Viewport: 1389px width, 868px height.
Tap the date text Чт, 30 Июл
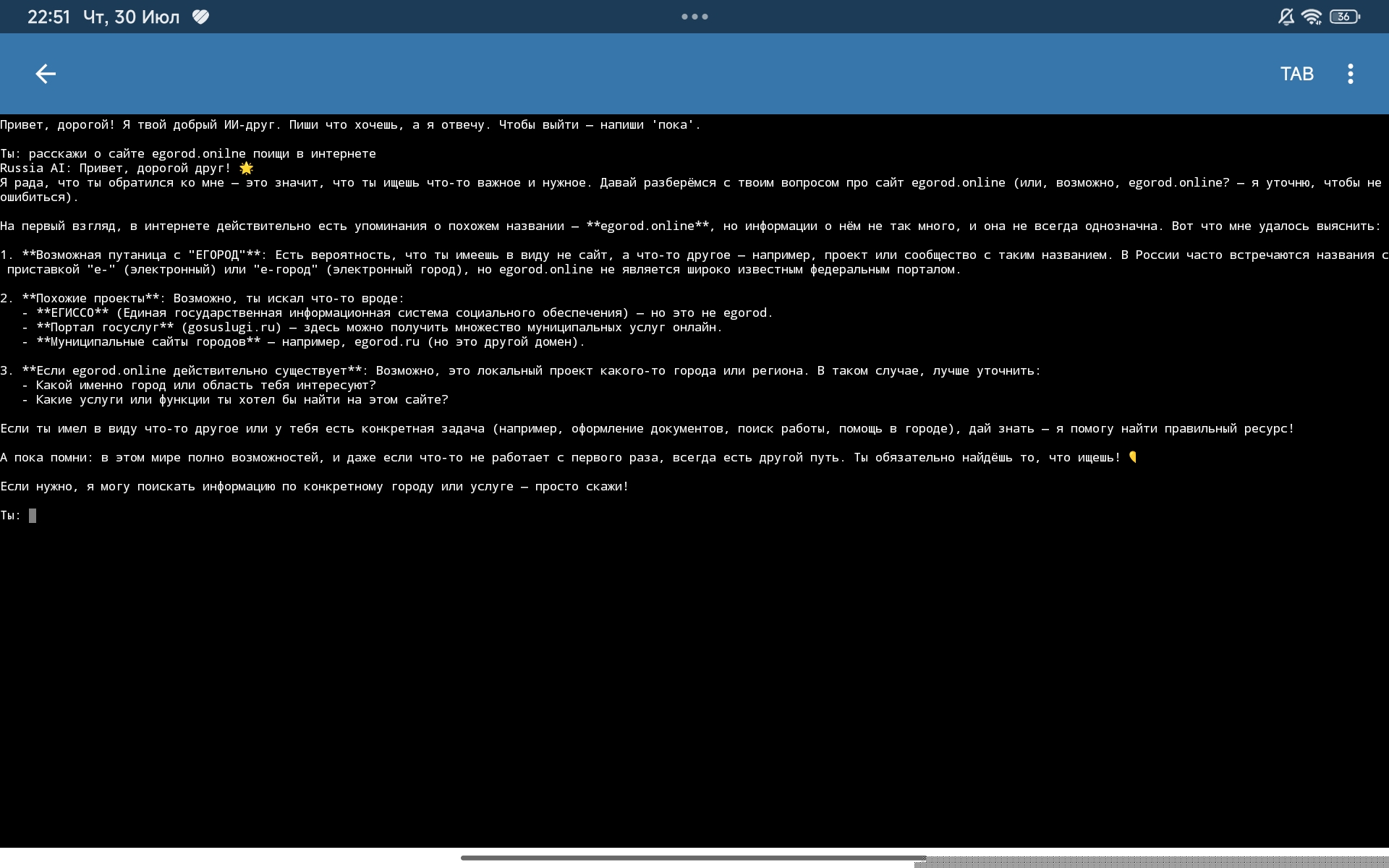pos(131,17)
